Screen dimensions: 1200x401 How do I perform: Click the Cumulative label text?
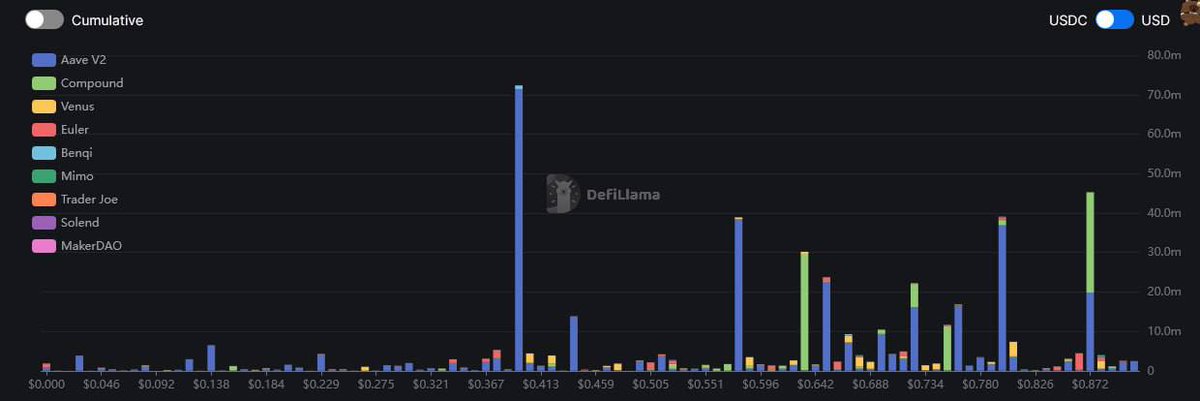107,20
